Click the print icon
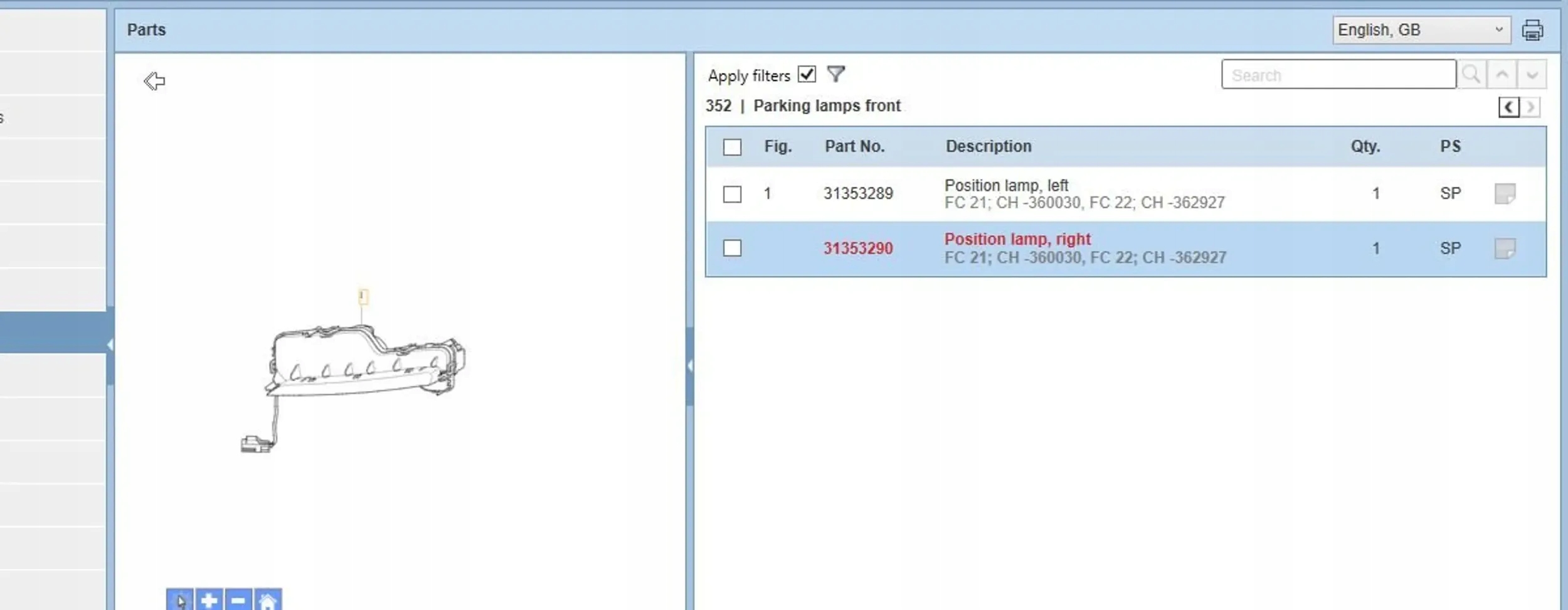This screenshot has height=610, width=1568. (1532, 30)
